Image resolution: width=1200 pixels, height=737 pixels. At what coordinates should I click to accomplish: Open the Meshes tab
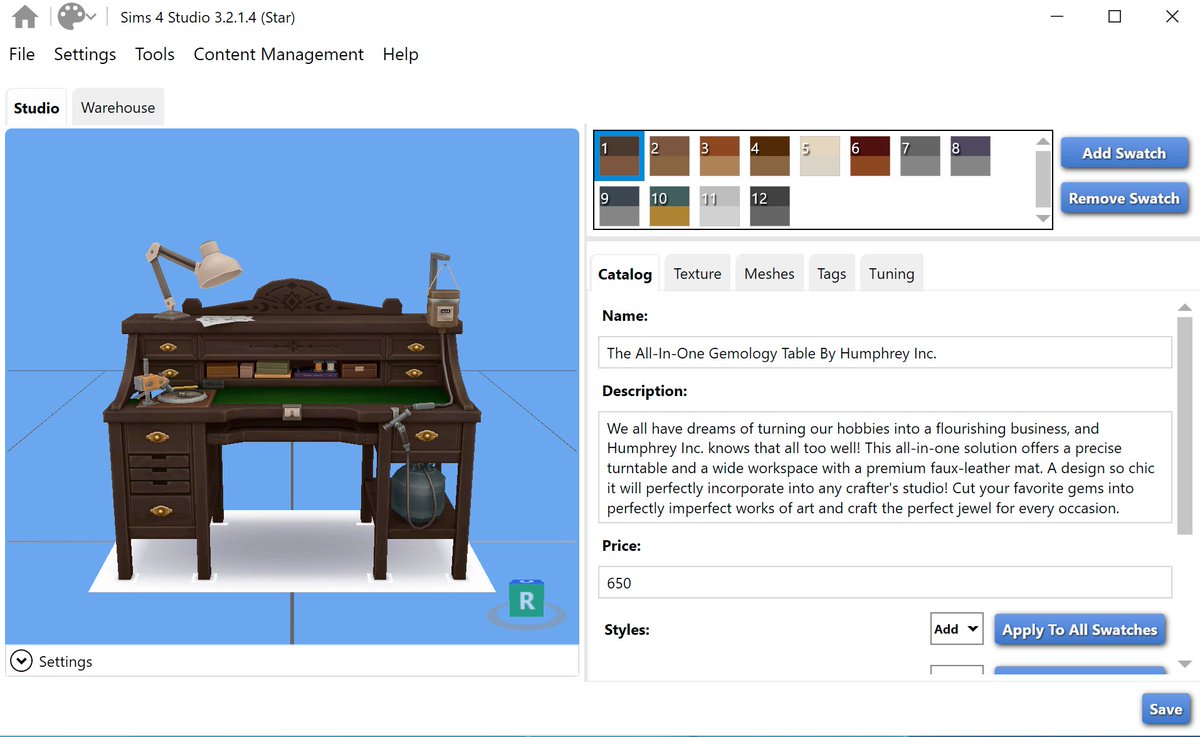click(x=769, y=274)
